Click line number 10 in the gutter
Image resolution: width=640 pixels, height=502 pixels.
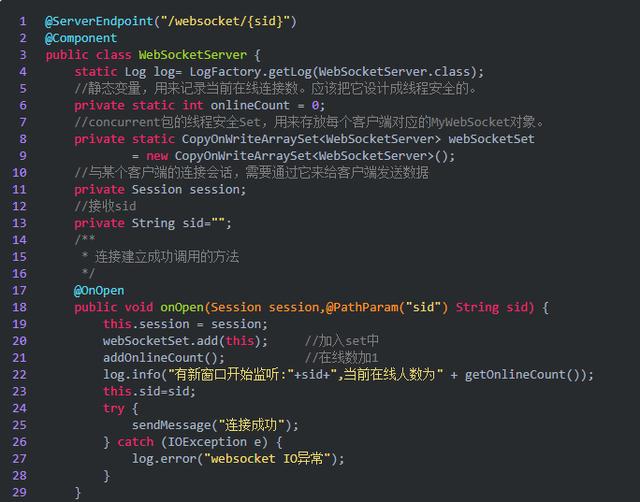tap(20, 173)
